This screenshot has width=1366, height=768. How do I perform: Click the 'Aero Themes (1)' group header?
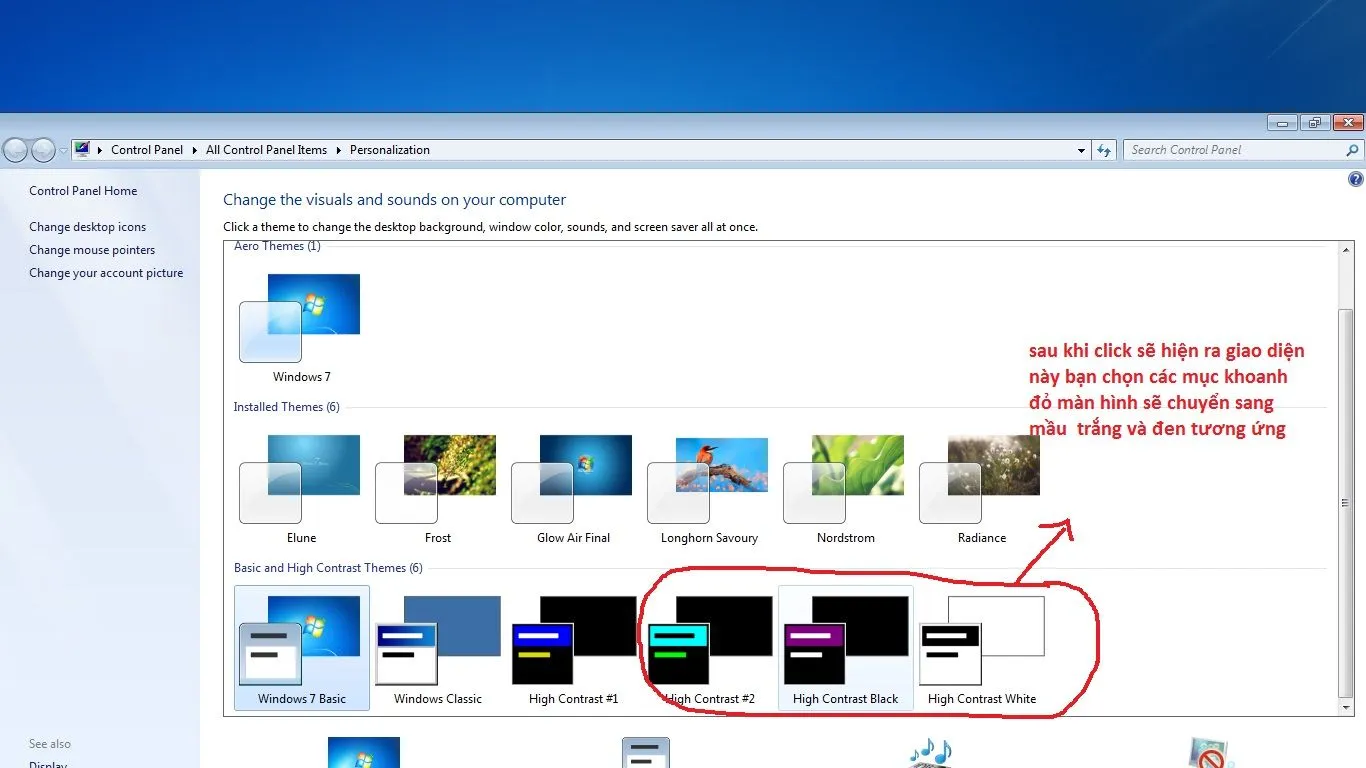(x=277, y=246)
